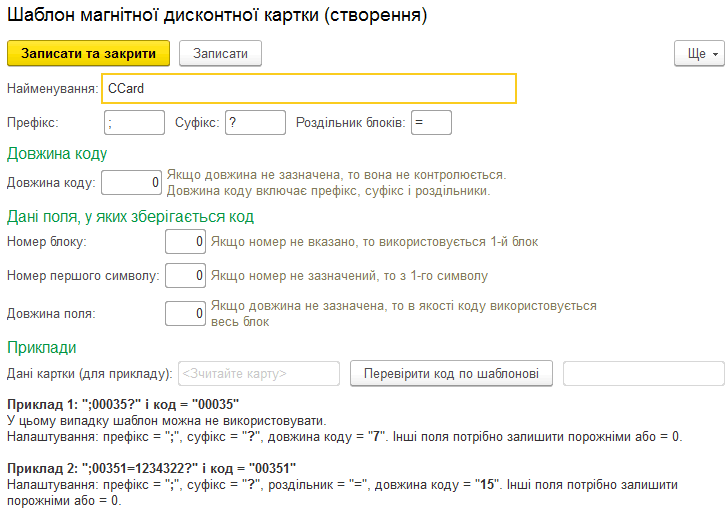
Task: Click the 'Приклад 2' bold example line
Action: [152, 468]
